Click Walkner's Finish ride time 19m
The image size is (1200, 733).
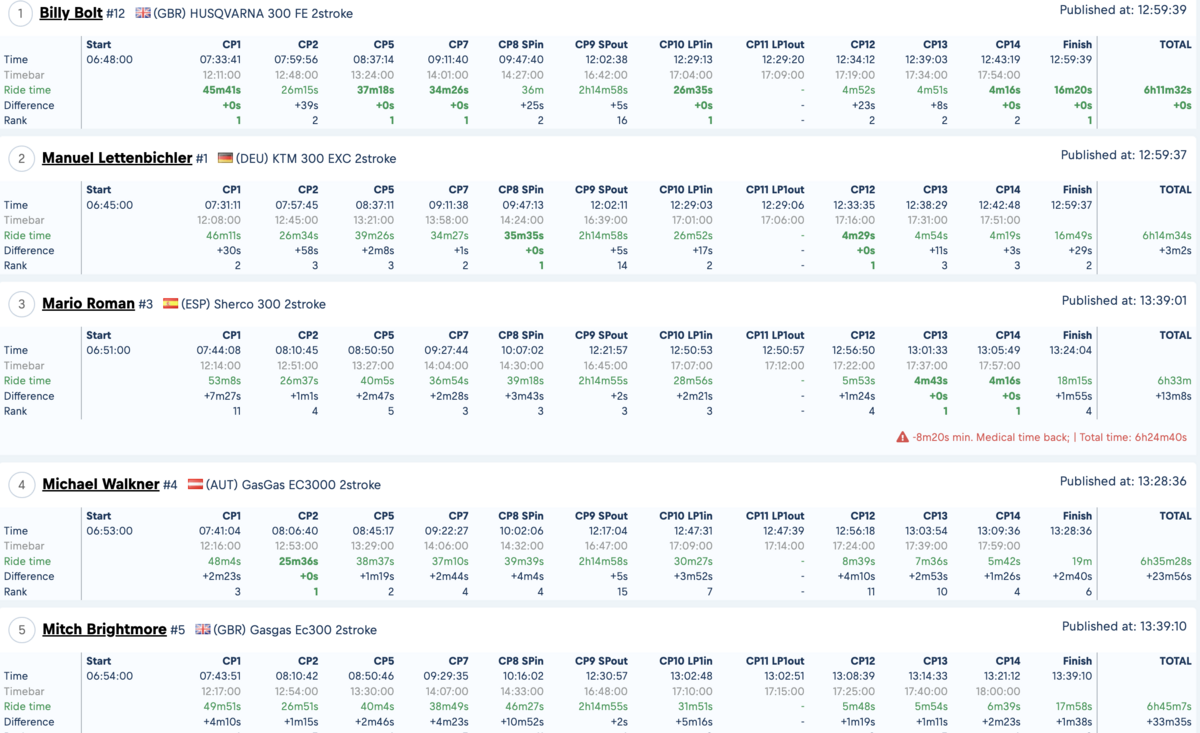point(1082,561)
